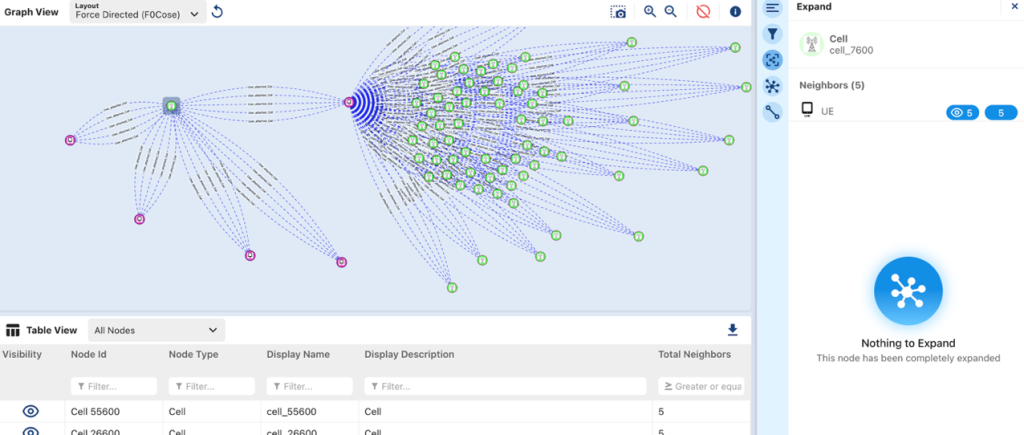The width and height of the screenshot is (1024, 435).
Task: Focus the Total Neighbors greater-or-equal filter
Action: pos(701,387)
